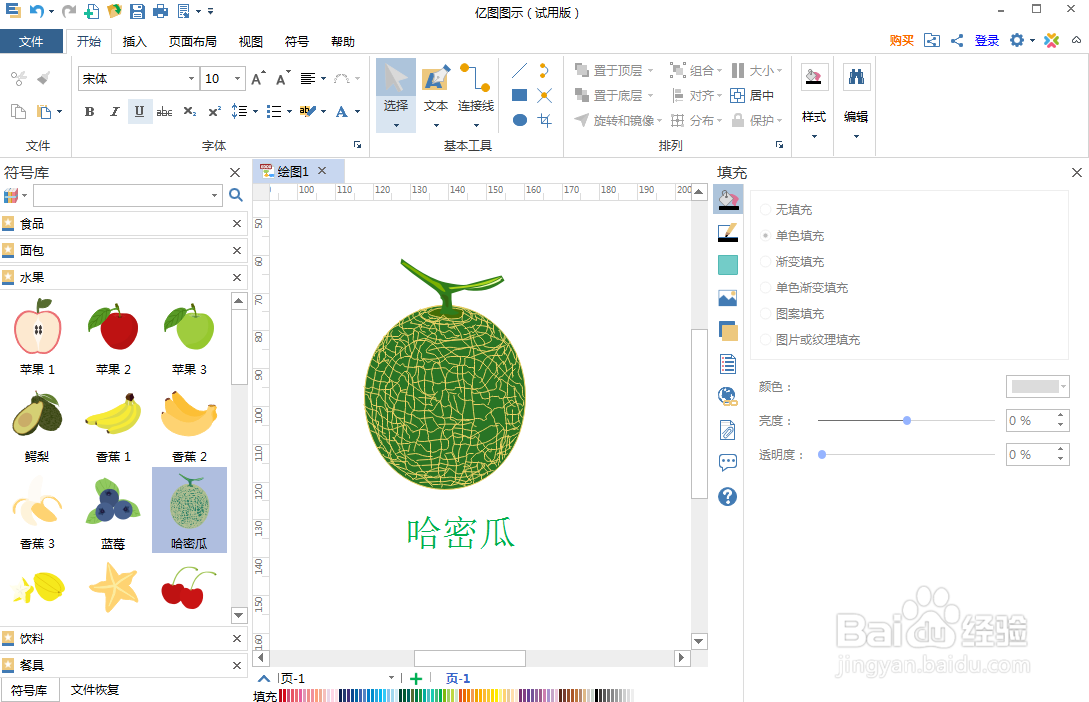Select the crop tool
This screenshot has height=702, width=1089.
point(544,120)
